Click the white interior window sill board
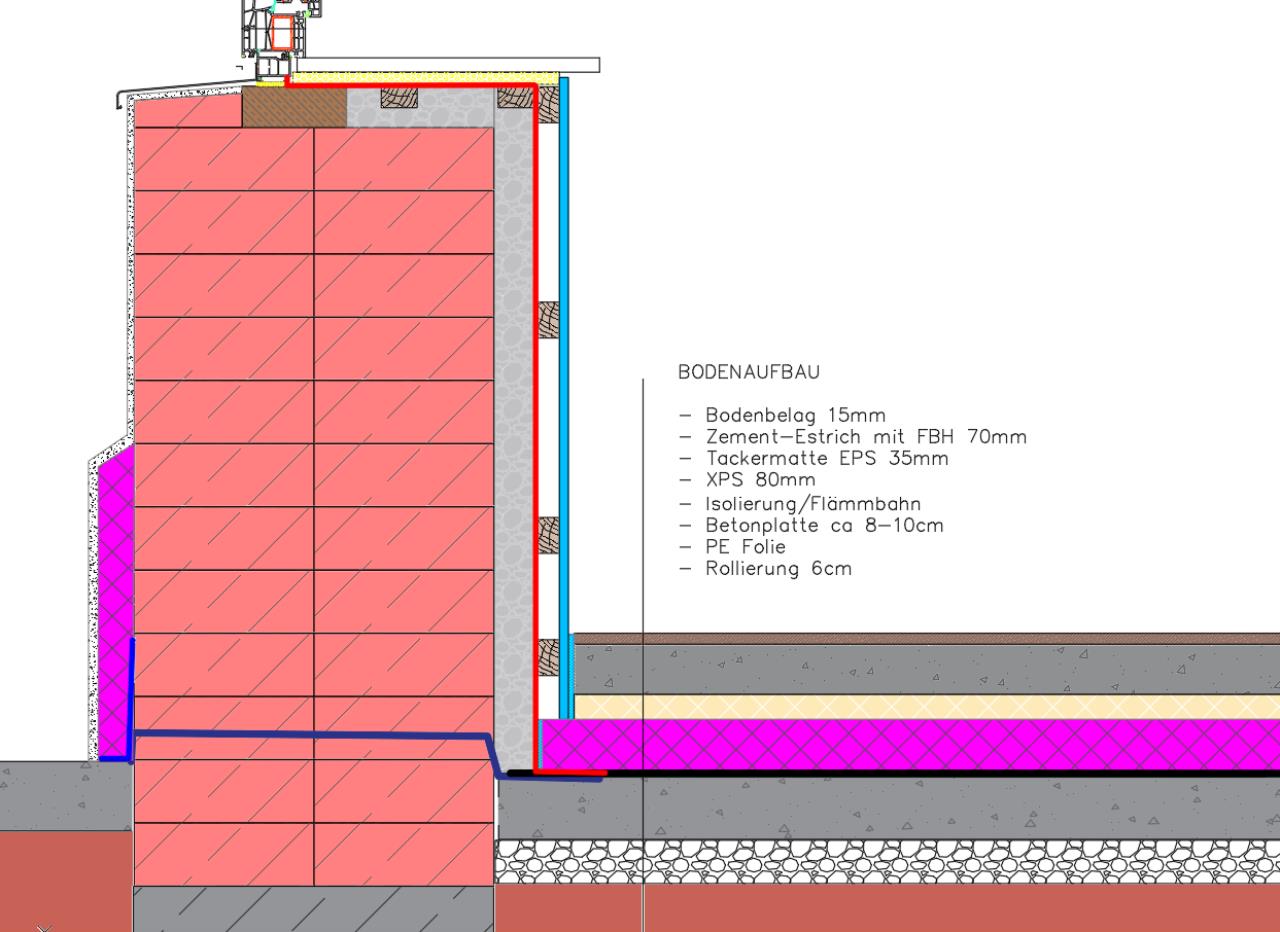This screenshot has width=1280, height=932. 450,65
